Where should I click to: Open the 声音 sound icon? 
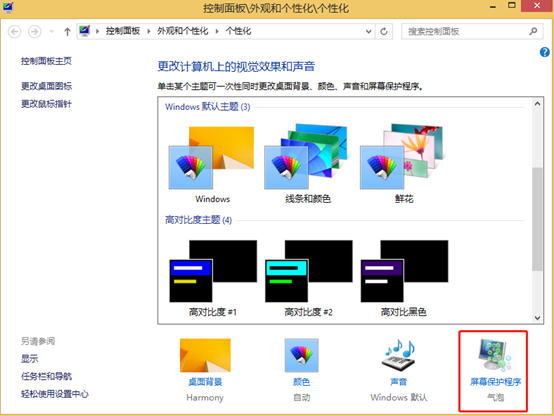coord(399,355)
